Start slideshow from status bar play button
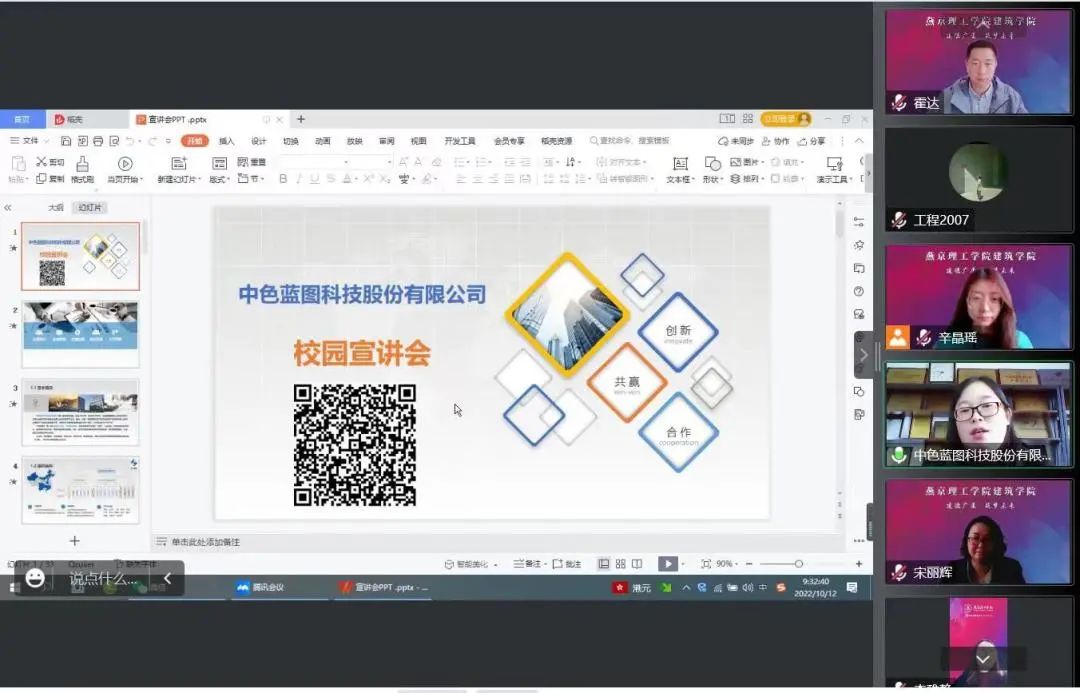Viewport: 1080px width, 693px height. coord(667,564)
